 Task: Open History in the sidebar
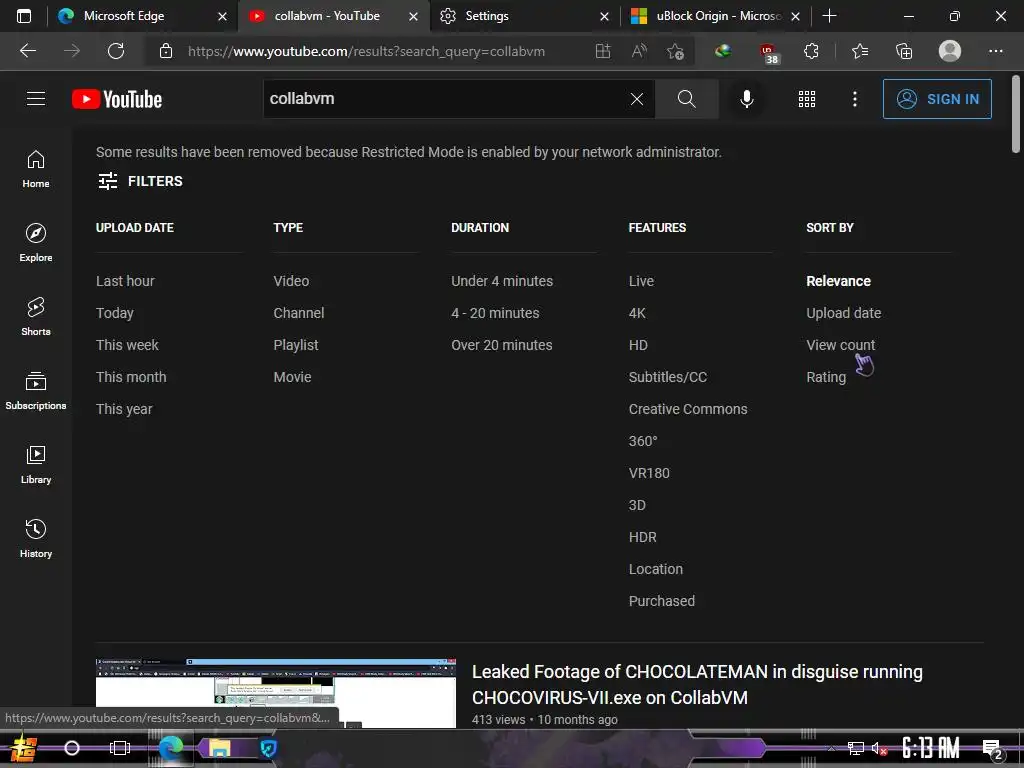[36, 537]
